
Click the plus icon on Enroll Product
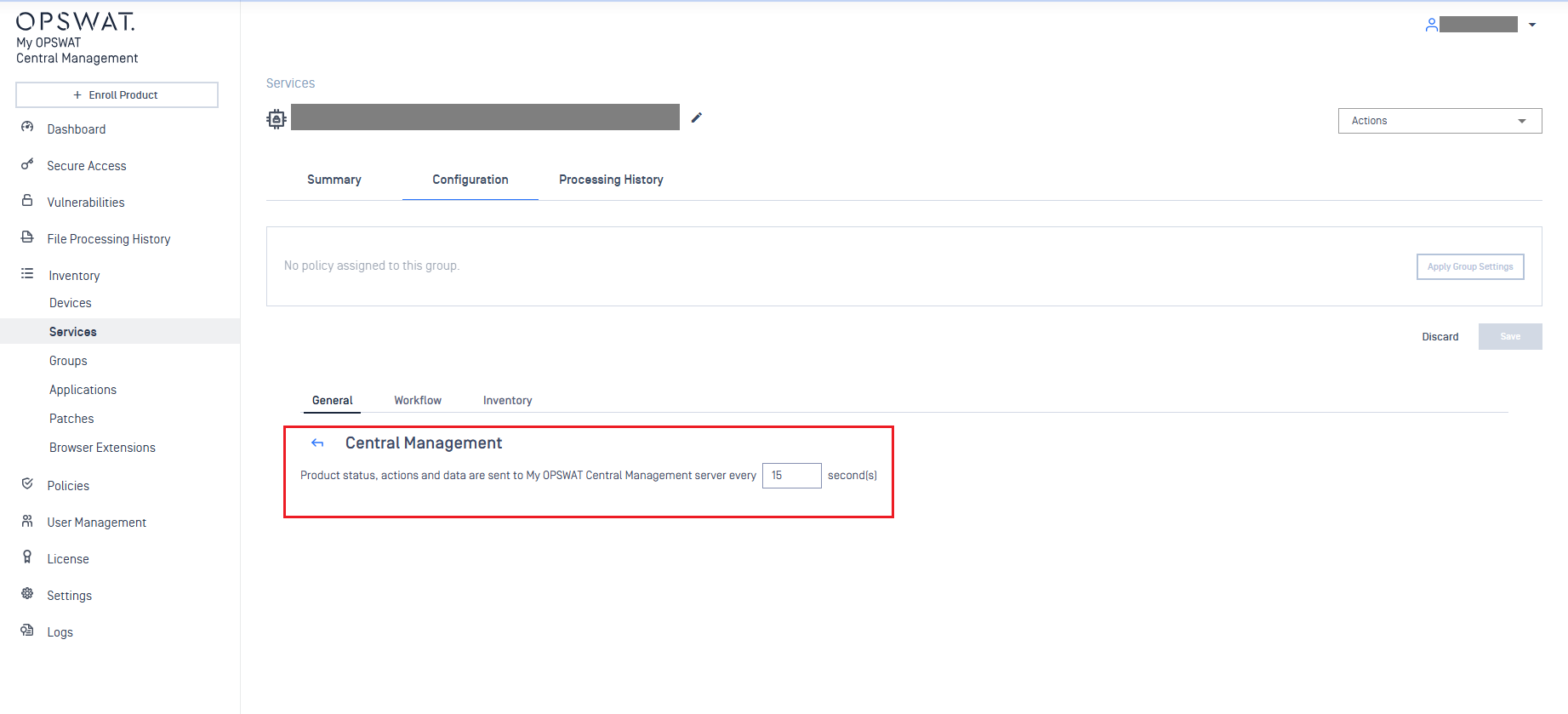pos(77,95)
